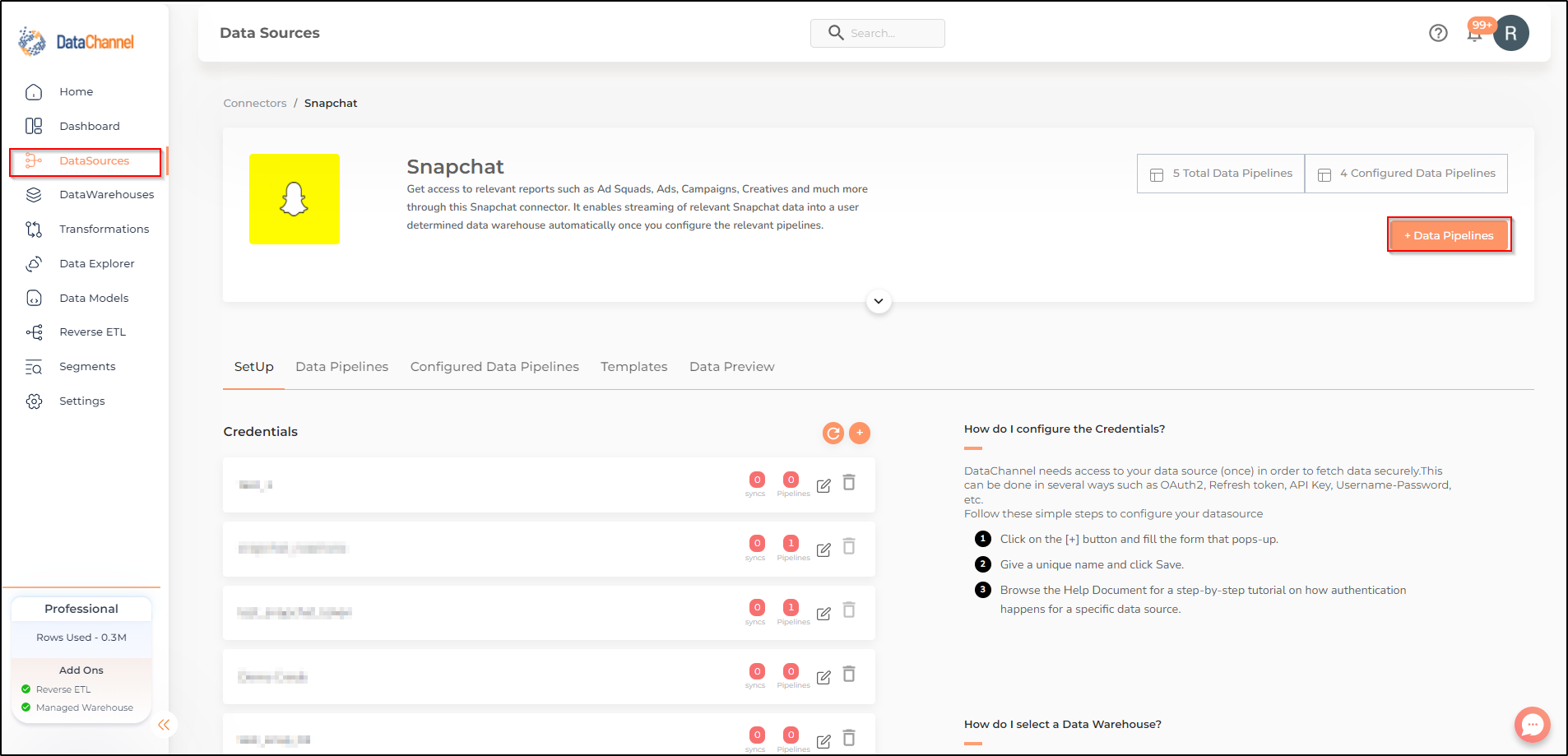Delete the third credential in the list
Screen dimensions: 1568x756
[849, 610]
